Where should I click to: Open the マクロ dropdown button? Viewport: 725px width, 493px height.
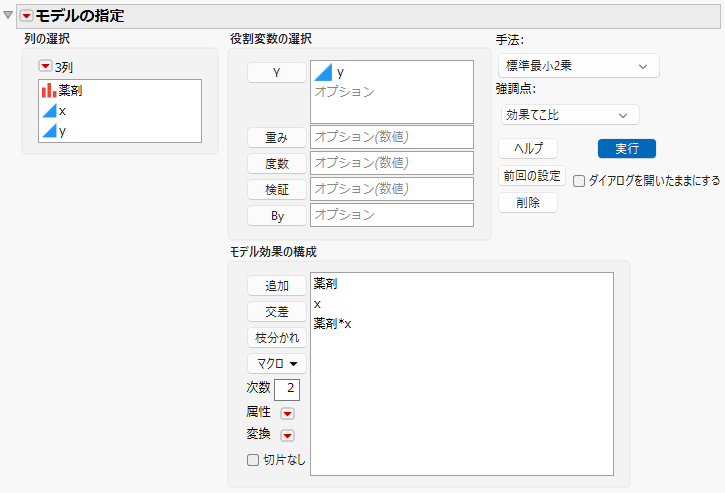click(x=276, y=364)
